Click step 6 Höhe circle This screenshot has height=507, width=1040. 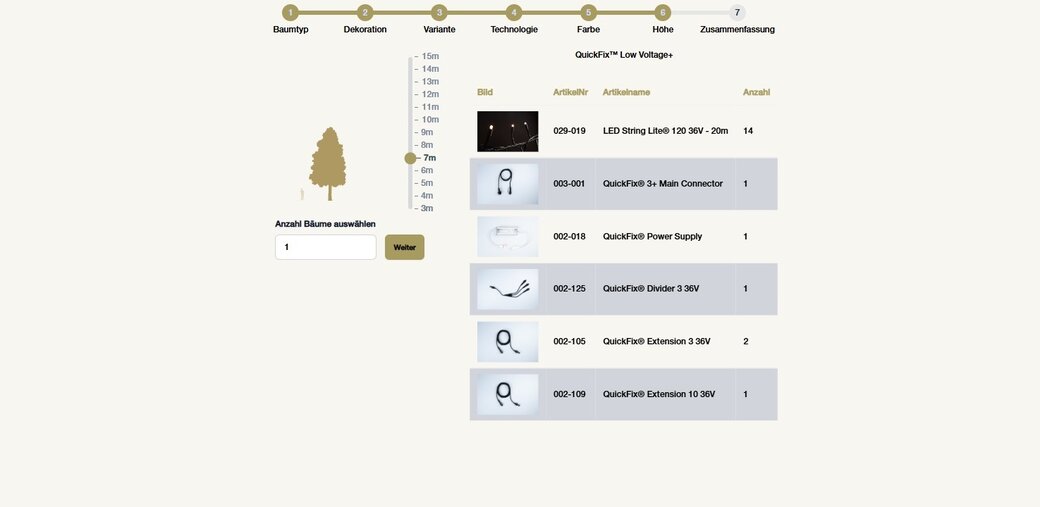662,13
